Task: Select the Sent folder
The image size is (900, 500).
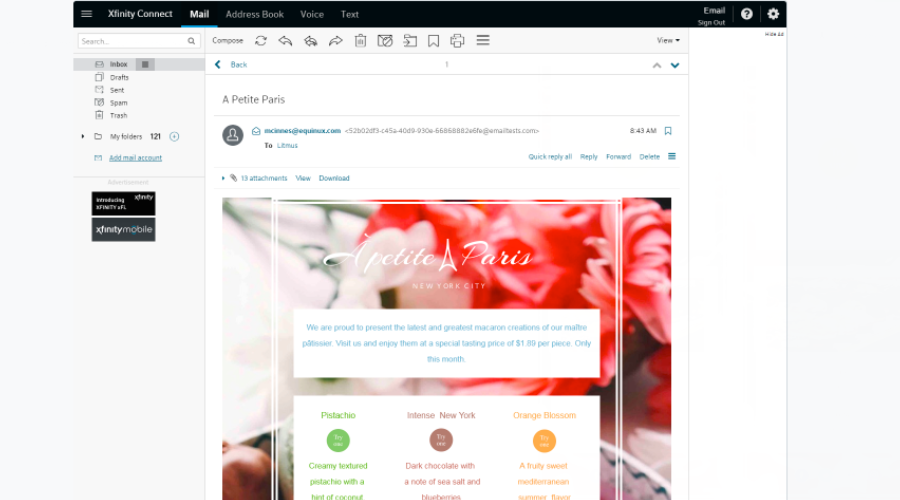Action: (117, 90)
